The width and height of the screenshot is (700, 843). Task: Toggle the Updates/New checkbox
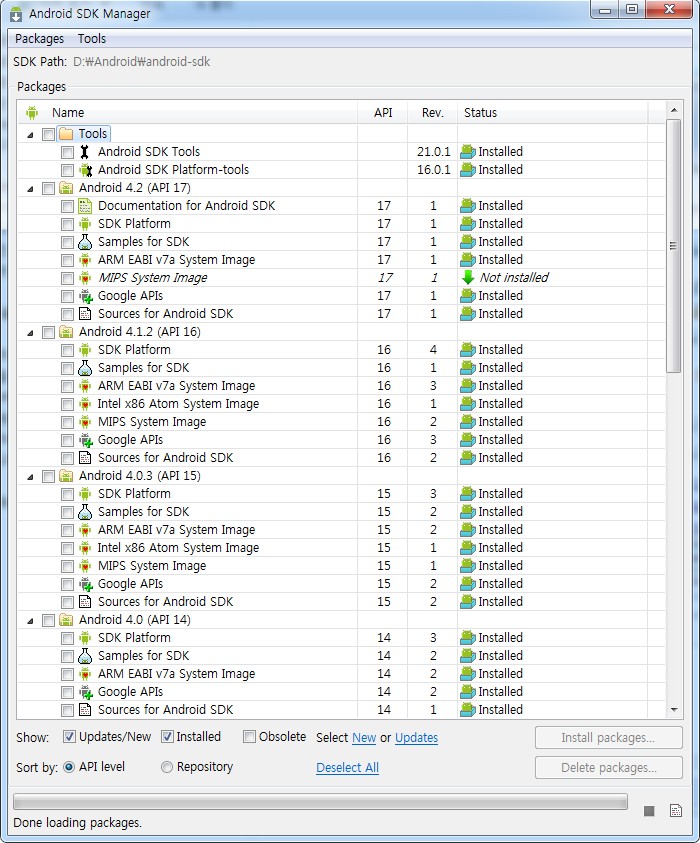pos(69,737)
